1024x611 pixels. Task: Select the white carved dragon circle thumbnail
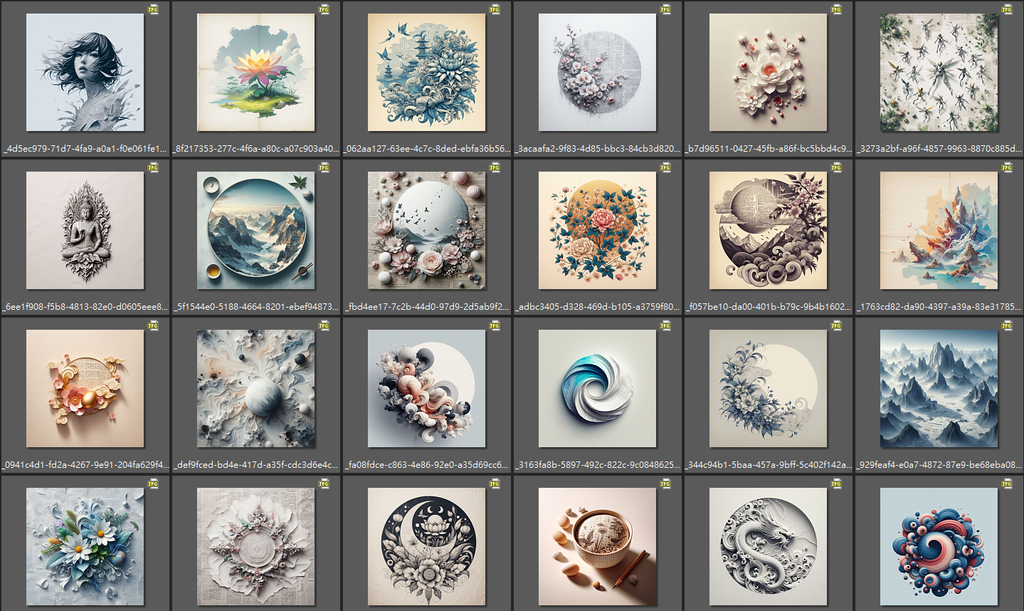pos(768,546)
